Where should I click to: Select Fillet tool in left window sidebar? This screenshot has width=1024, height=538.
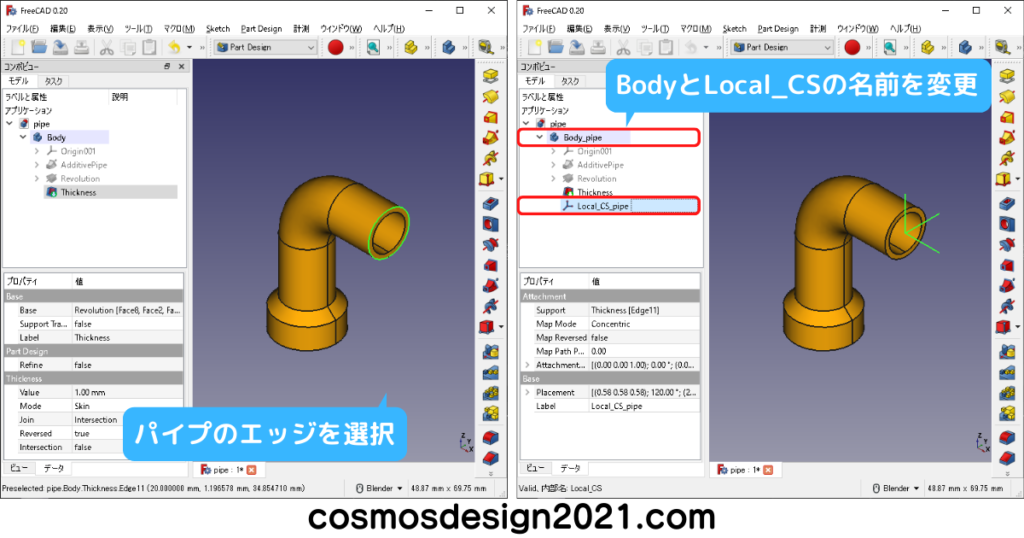490,437
